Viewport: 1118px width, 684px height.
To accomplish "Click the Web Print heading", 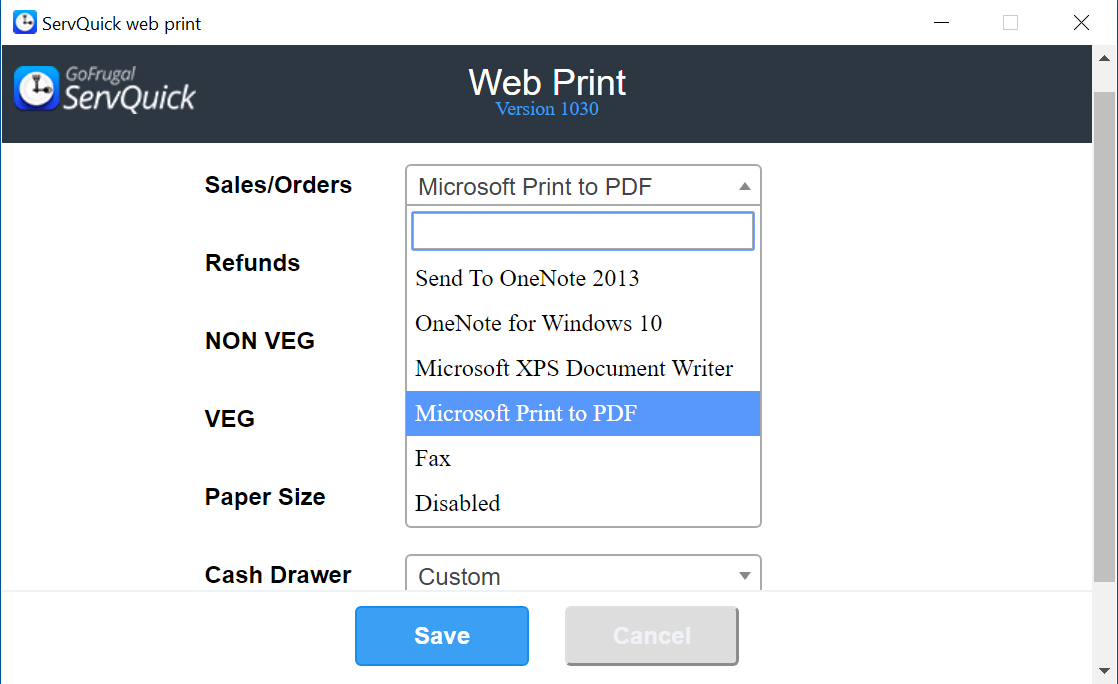I will tap(547, 82).
